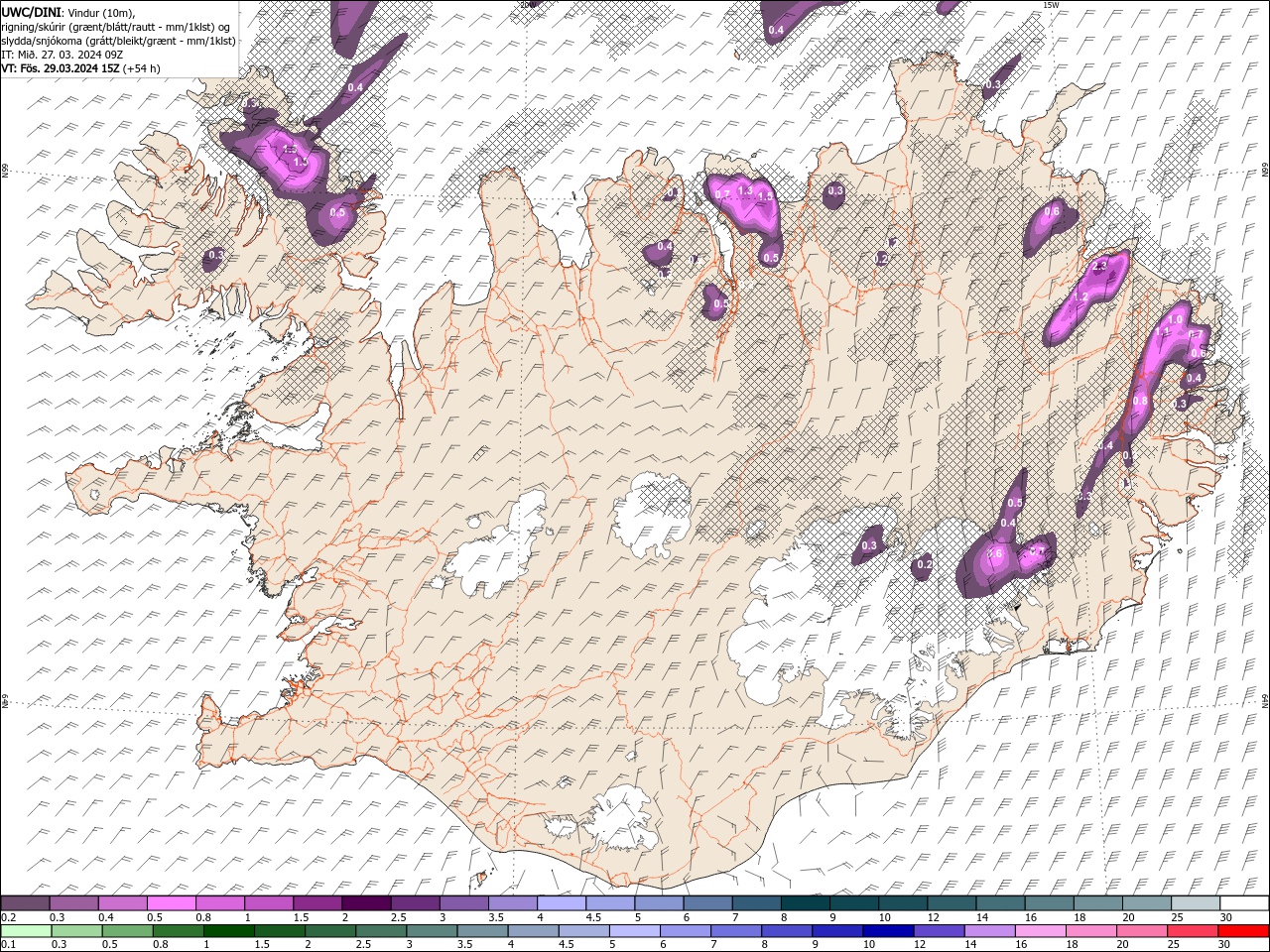Pick the 25 mm red-pink swatch in the lower rain scale

pyautogui.click(x=1193, y=931)
